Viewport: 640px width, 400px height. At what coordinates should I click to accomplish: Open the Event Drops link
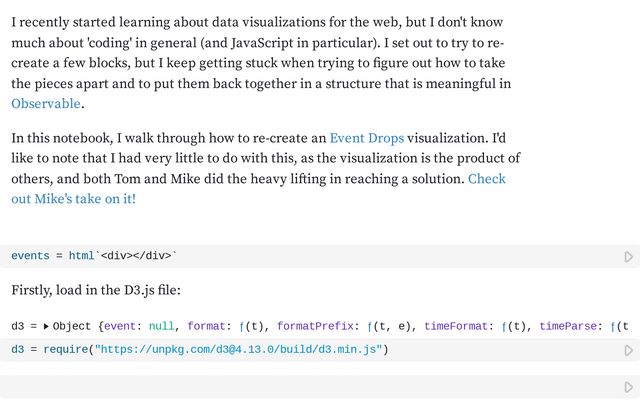click(366, 137)
